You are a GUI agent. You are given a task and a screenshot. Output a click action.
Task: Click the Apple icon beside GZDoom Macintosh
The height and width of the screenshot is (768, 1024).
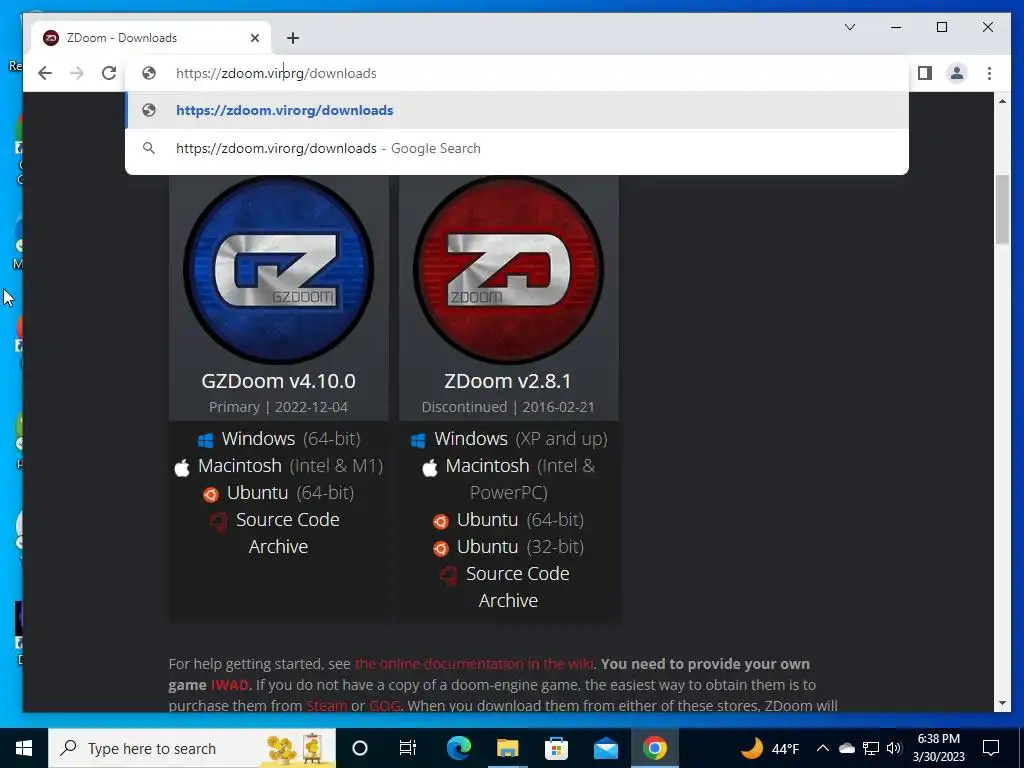pyautogui.click(x=182, y=467)
